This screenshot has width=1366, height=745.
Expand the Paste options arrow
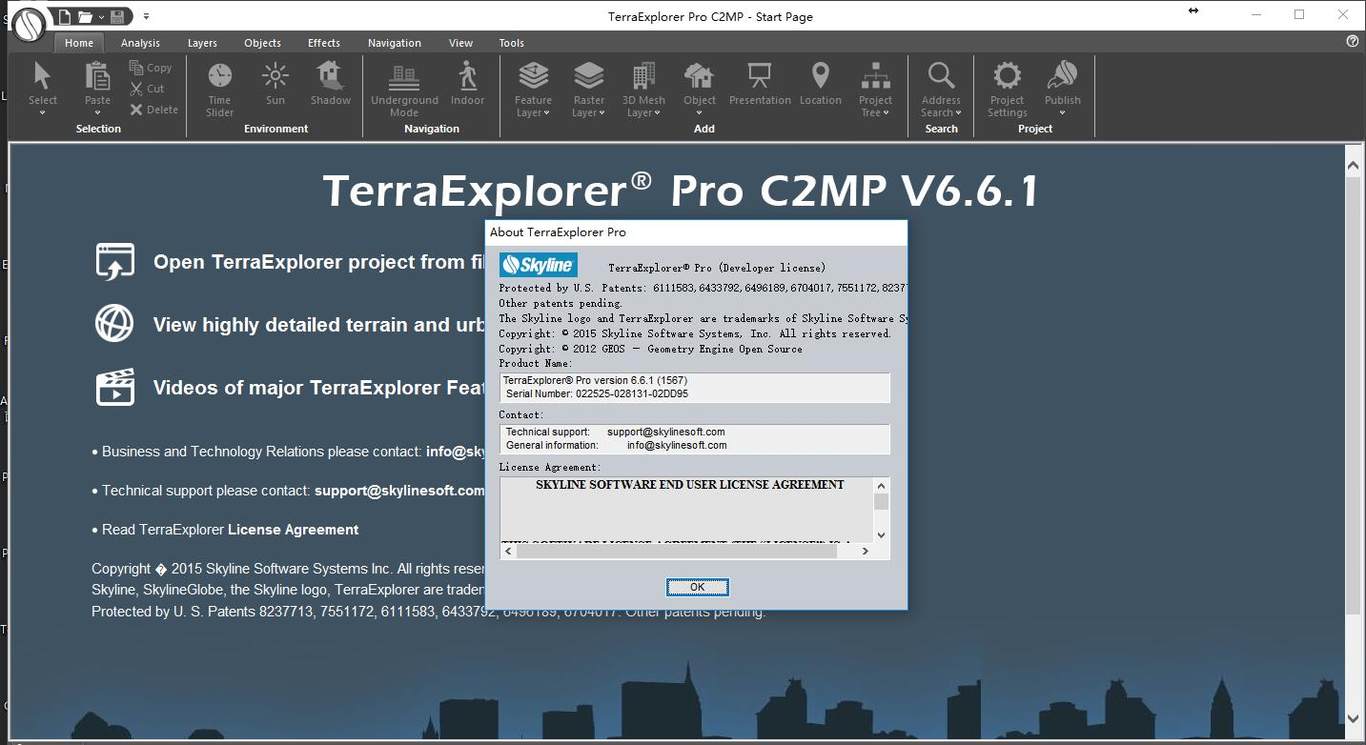(97, 113)
